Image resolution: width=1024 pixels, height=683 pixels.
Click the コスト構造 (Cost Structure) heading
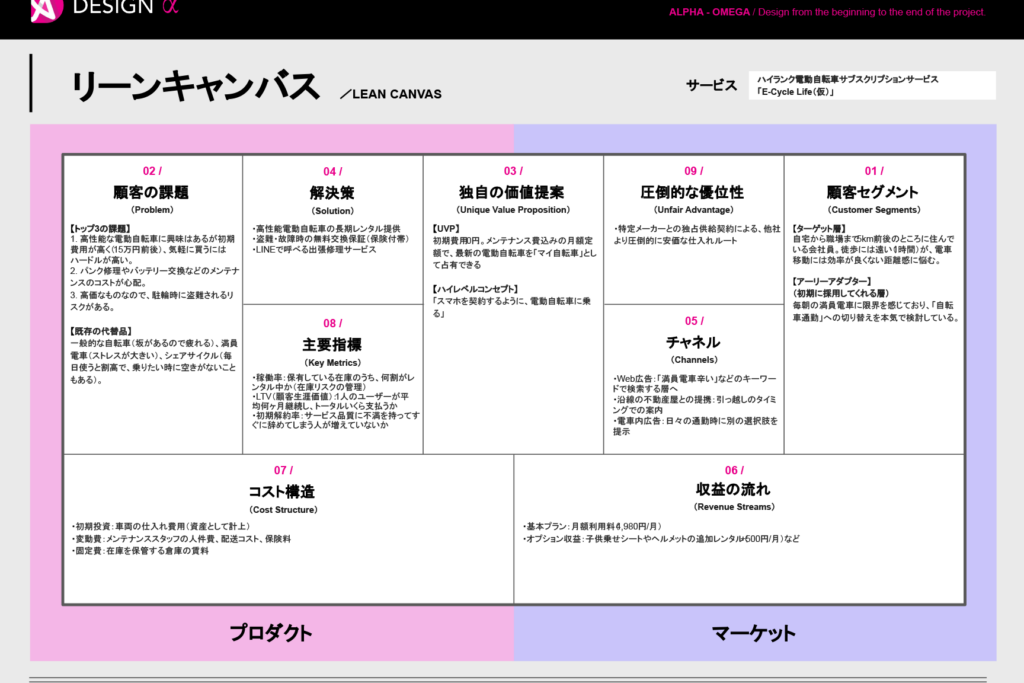pos(281,491)
